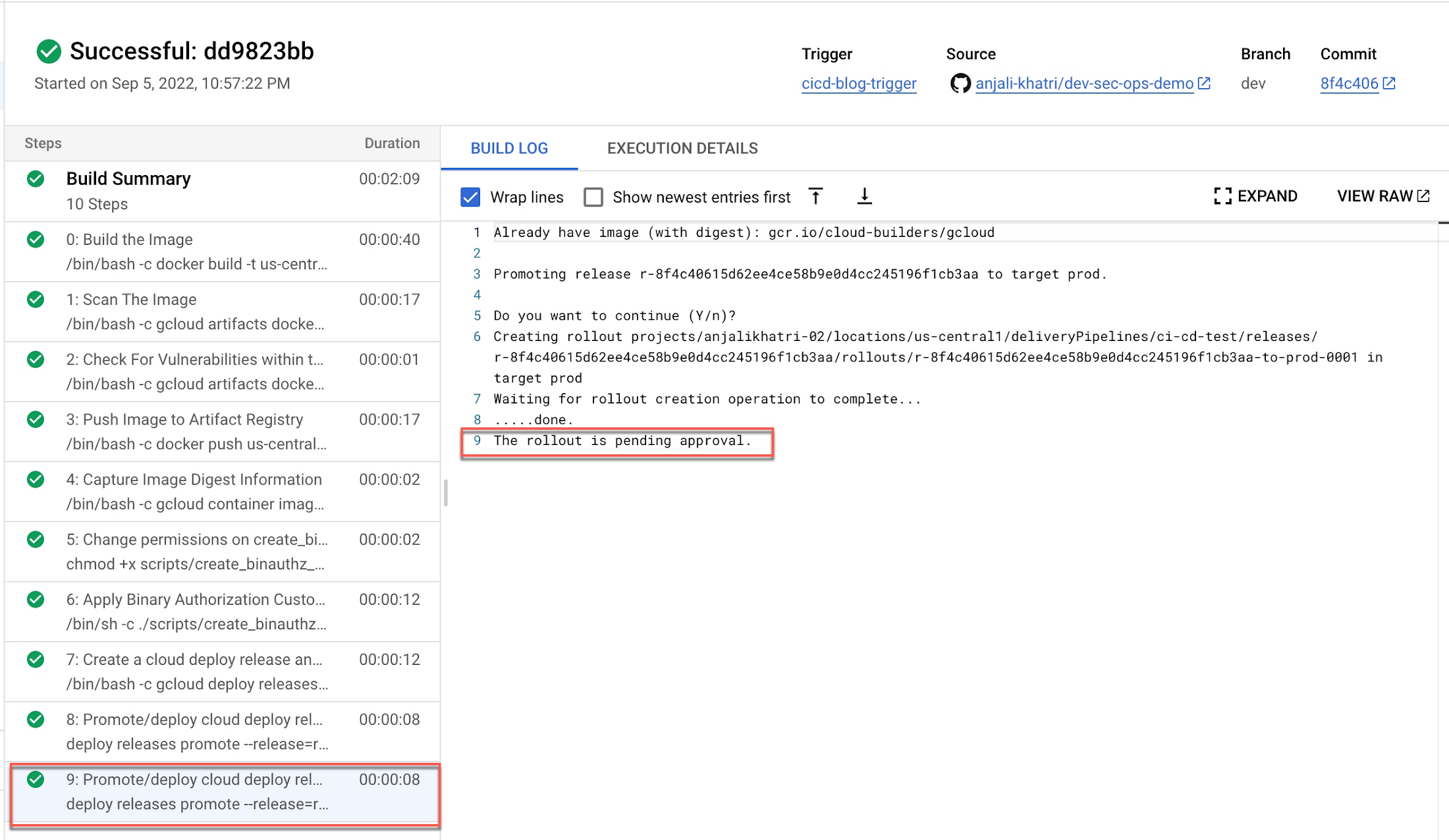The height and width of the screenshot is (840, 1449).
Task: Click the panel divider handle between steps and log
Action: coord(446,492)
